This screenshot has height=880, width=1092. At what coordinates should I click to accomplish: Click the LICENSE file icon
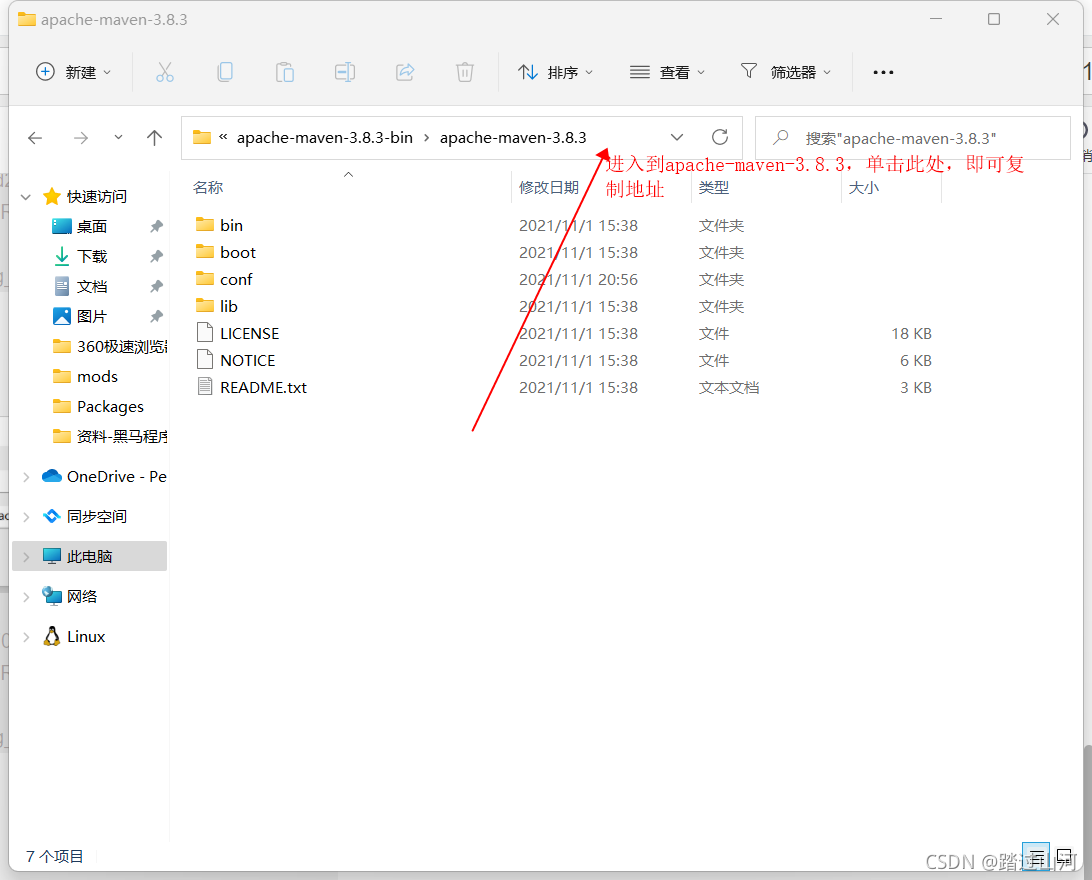(205, 332)
